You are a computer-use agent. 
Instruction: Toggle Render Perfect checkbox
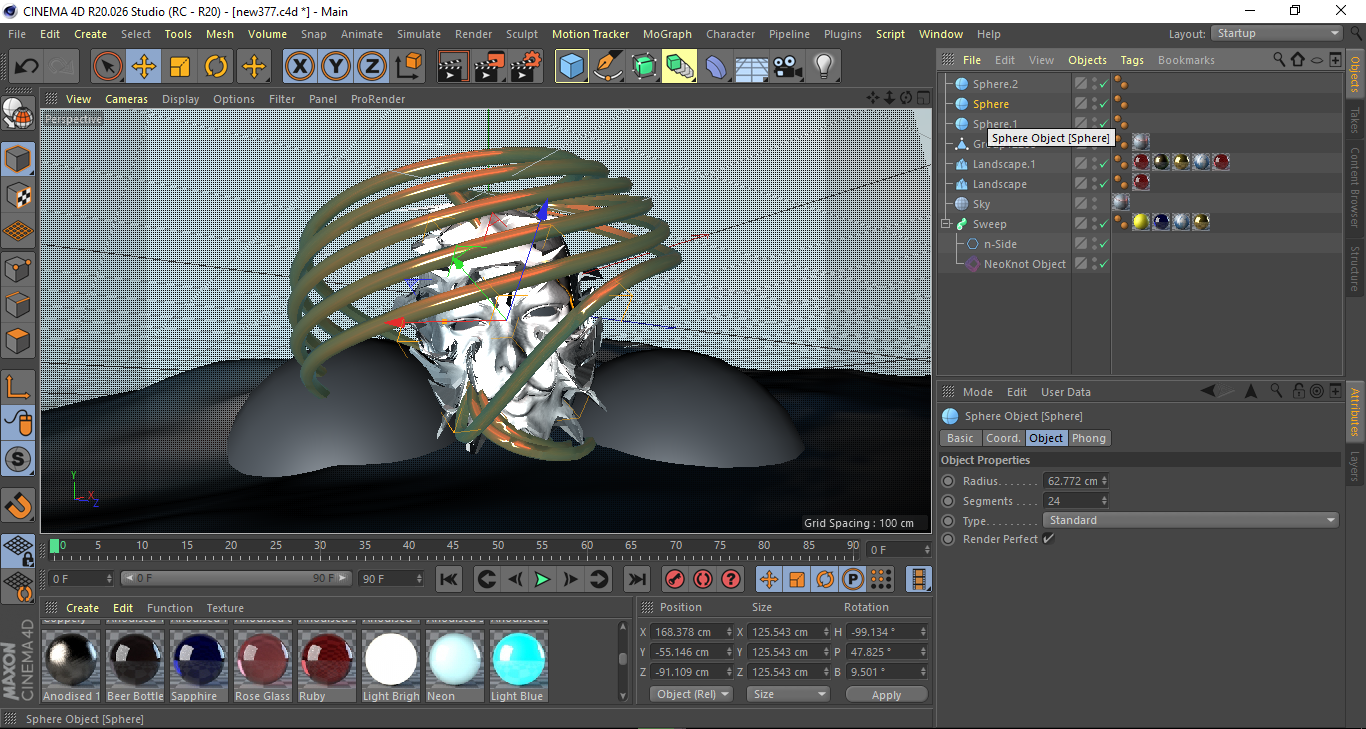coord(1048,539)
